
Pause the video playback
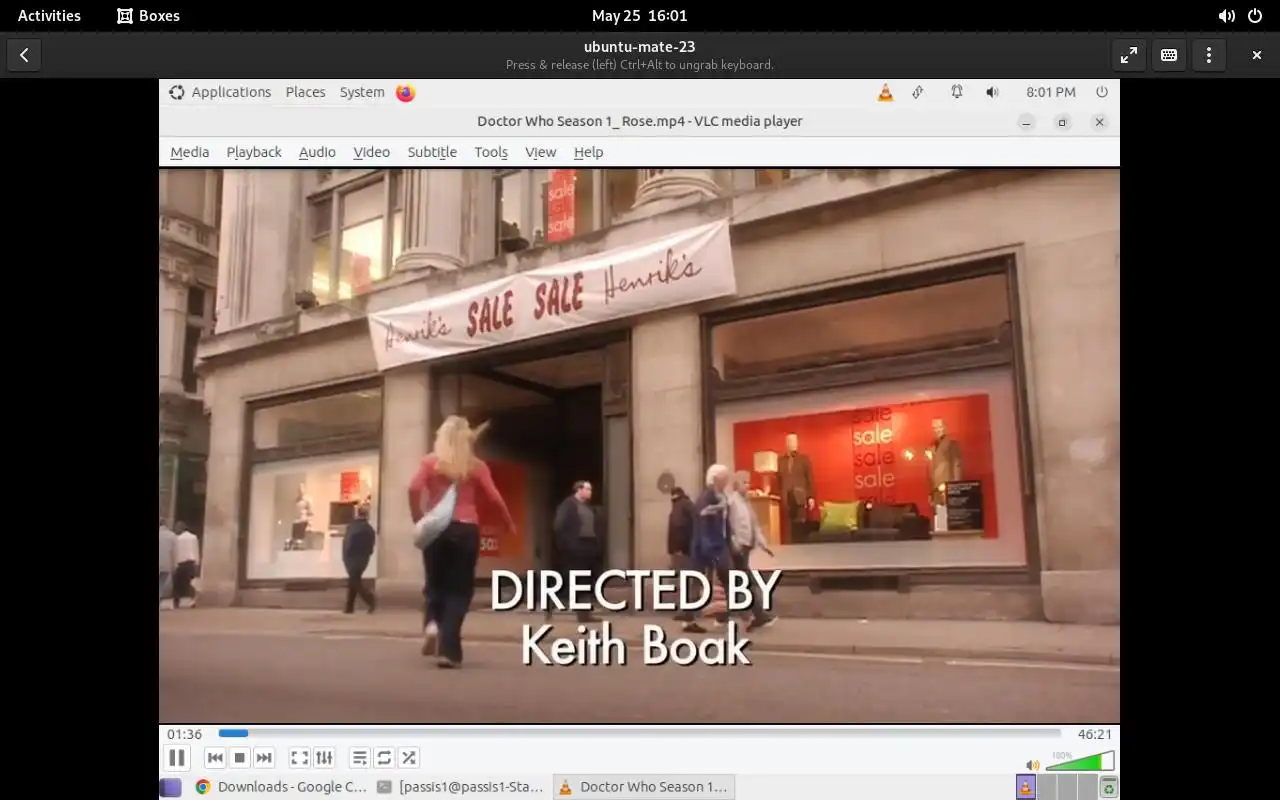pyautogui.click(x=176, y=758)
